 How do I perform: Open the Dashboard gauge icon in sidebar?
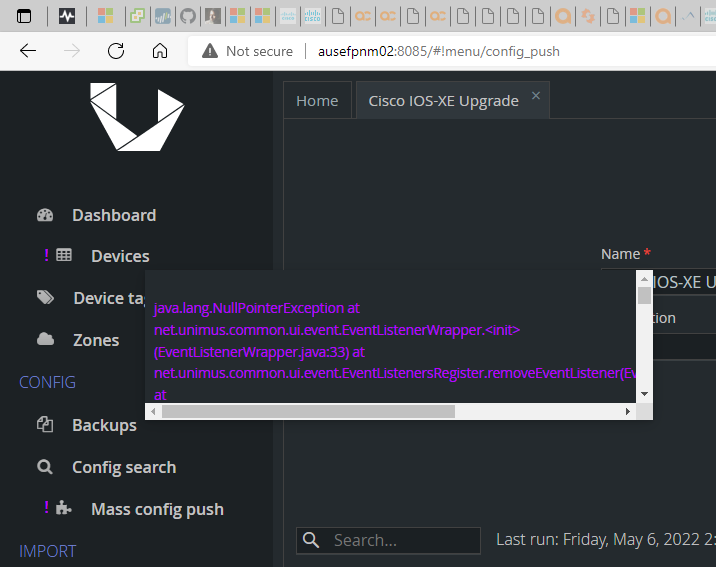[x=45, y=215]
